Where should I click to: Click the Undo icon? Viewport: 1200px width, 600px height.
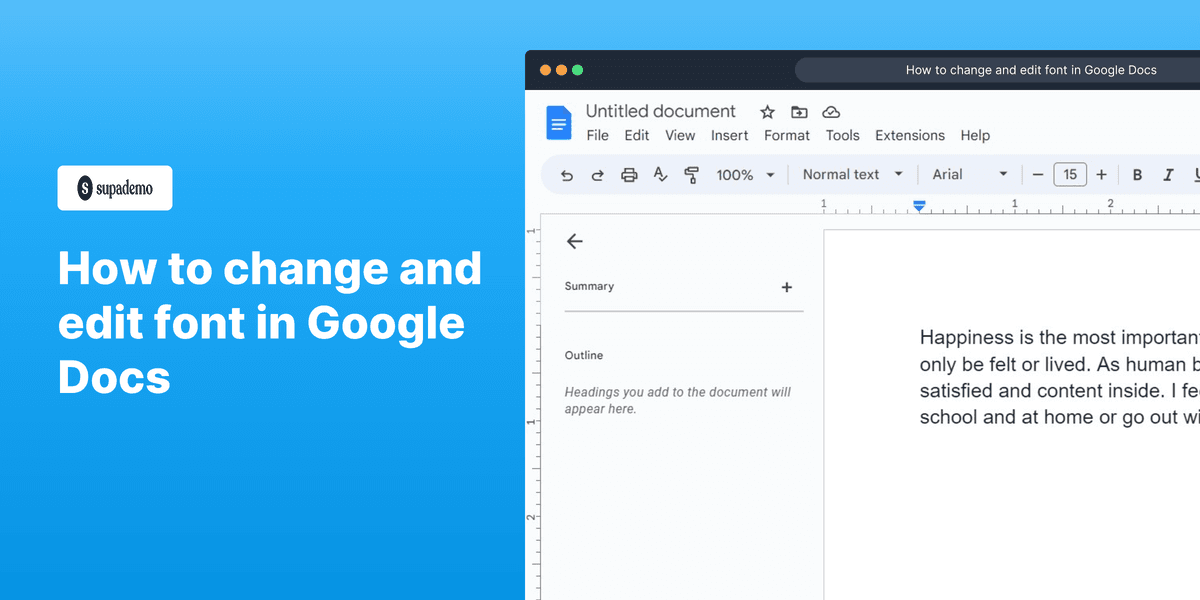click(x=566, y=174)
